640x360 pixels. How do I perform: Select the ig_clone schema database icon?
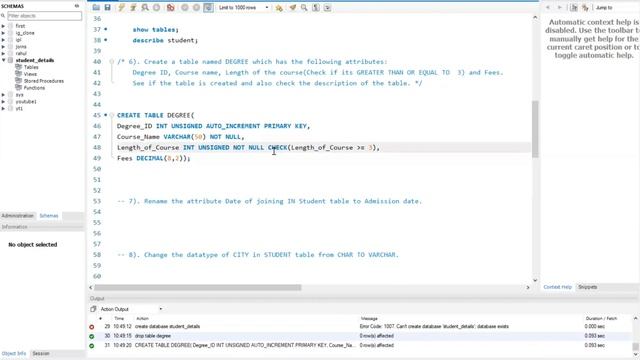(11, 33)
